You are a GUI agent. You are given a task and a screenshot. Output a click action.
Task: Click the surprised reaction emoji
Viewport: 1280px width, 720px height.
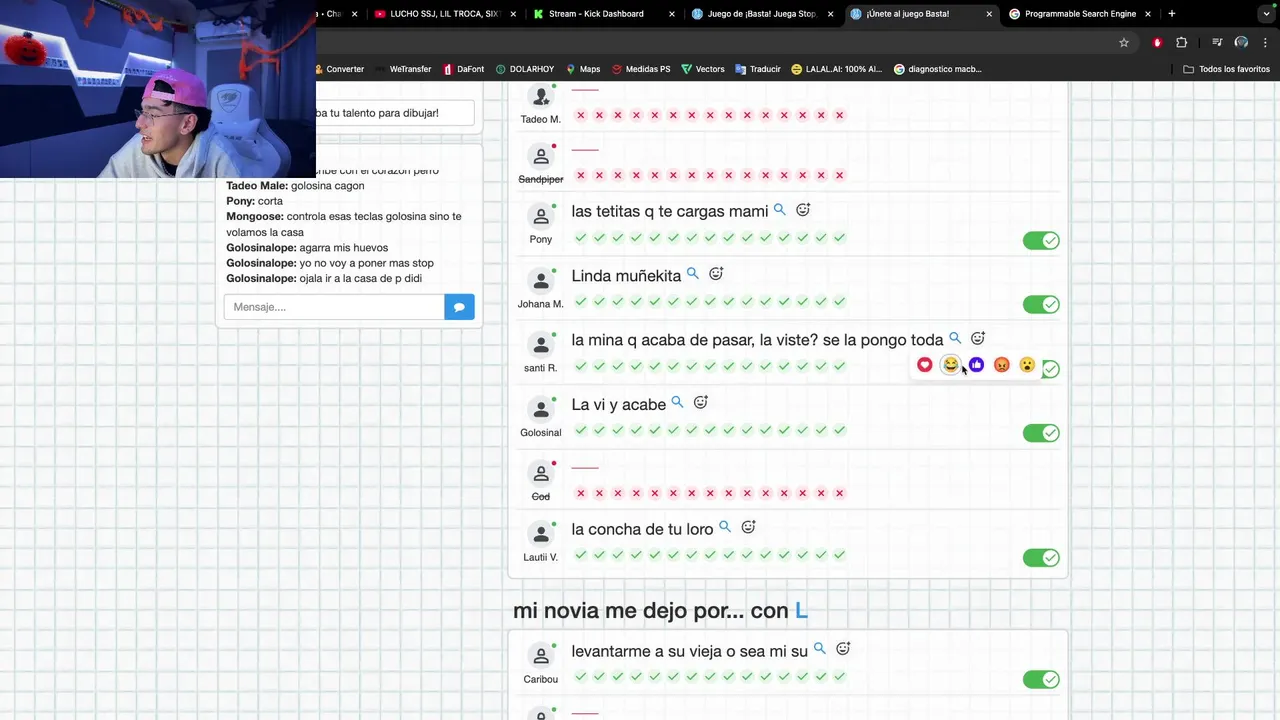pyautogui.click(x=1027, y=365)
